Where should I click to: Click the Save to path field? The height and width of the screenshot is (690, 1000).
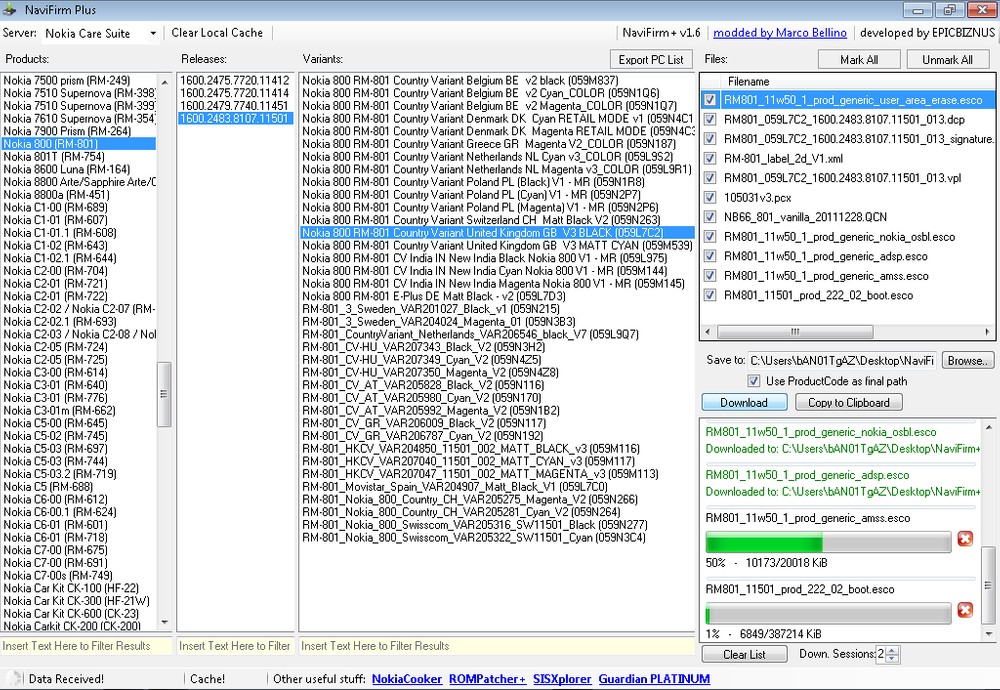pos(842,361)
